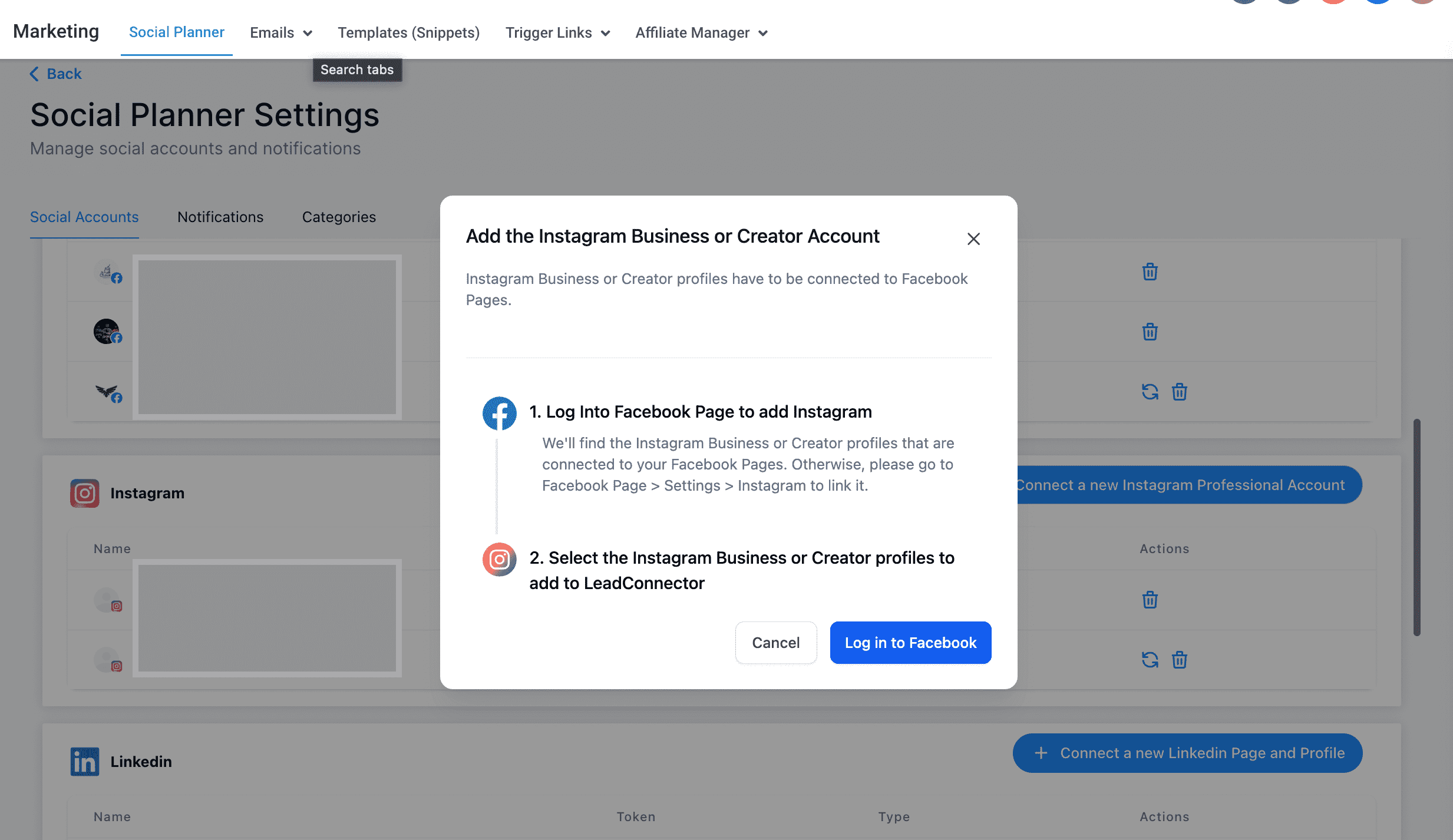
Task: Switch to the Notifications tab
Action: click(x=220, y=217)
